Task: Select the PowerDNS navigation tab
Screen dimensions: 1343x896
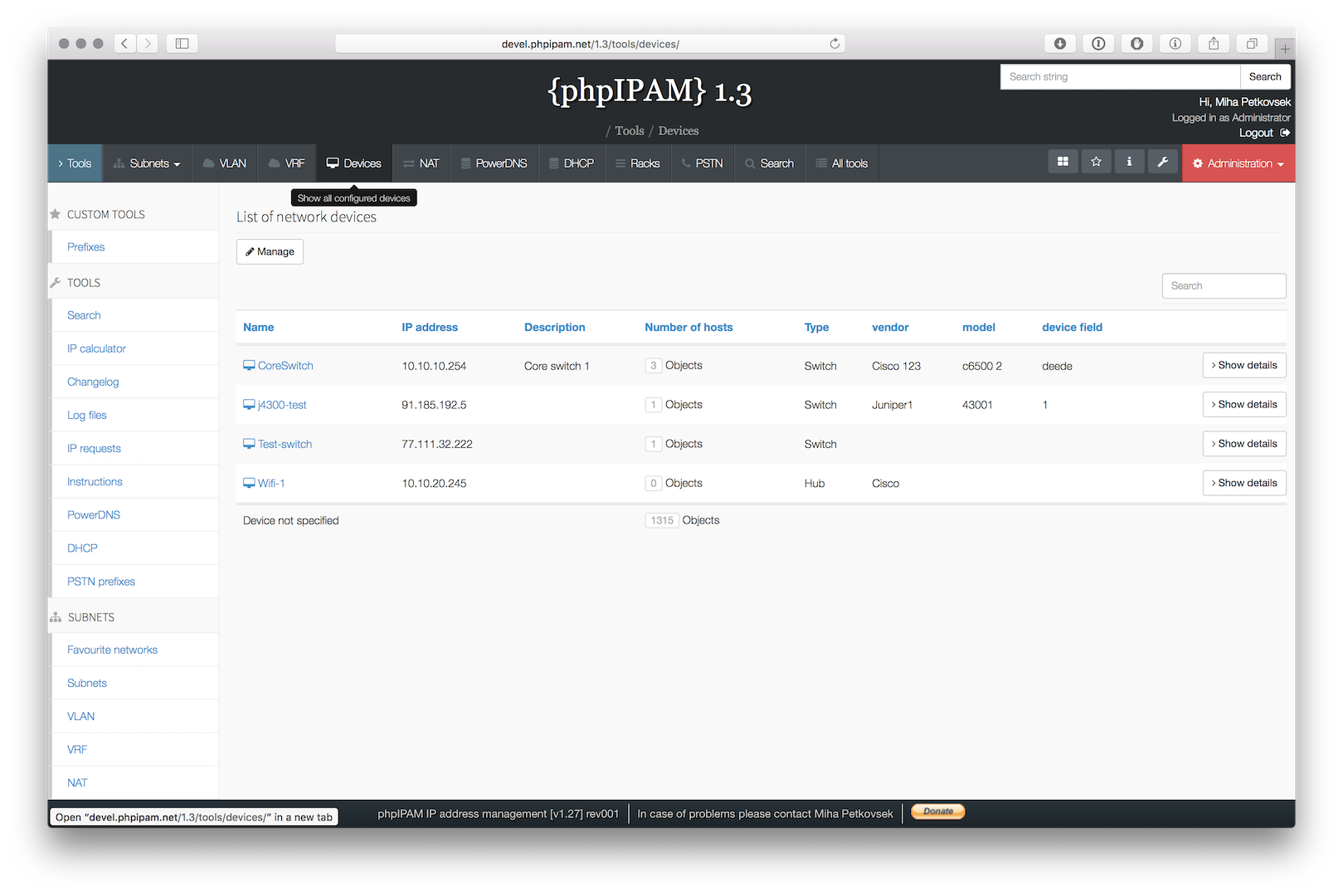Action: tap(494, 163)
